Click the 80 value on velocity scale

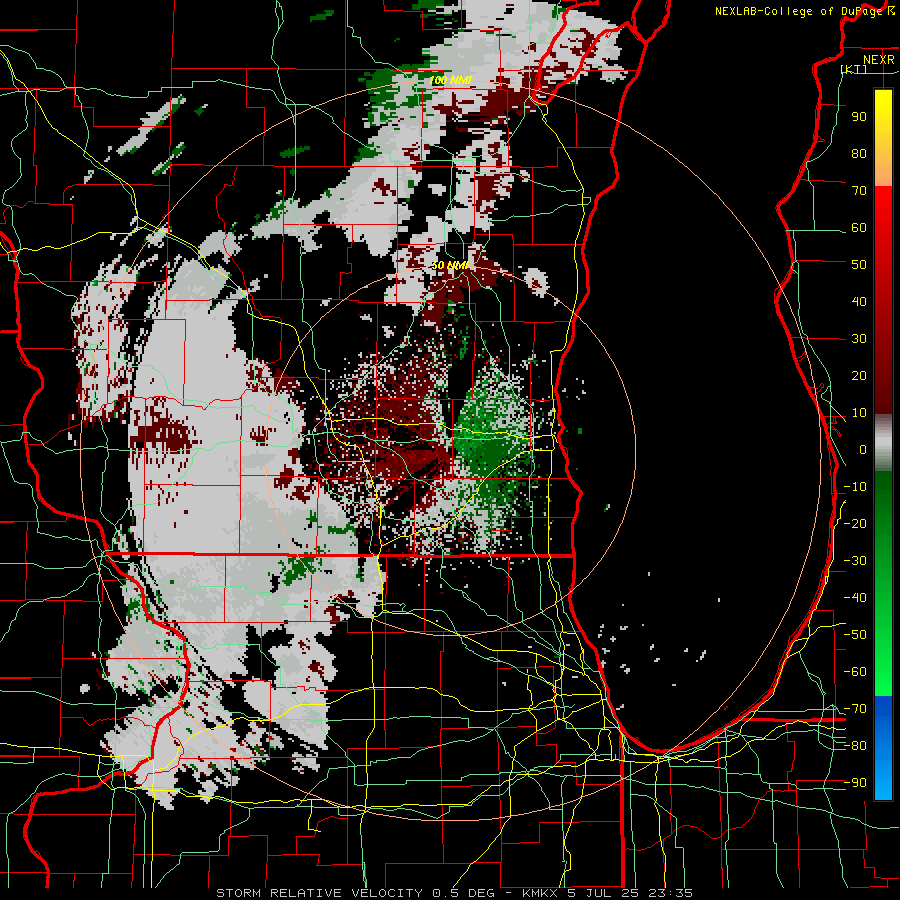(x=859, y=154)
